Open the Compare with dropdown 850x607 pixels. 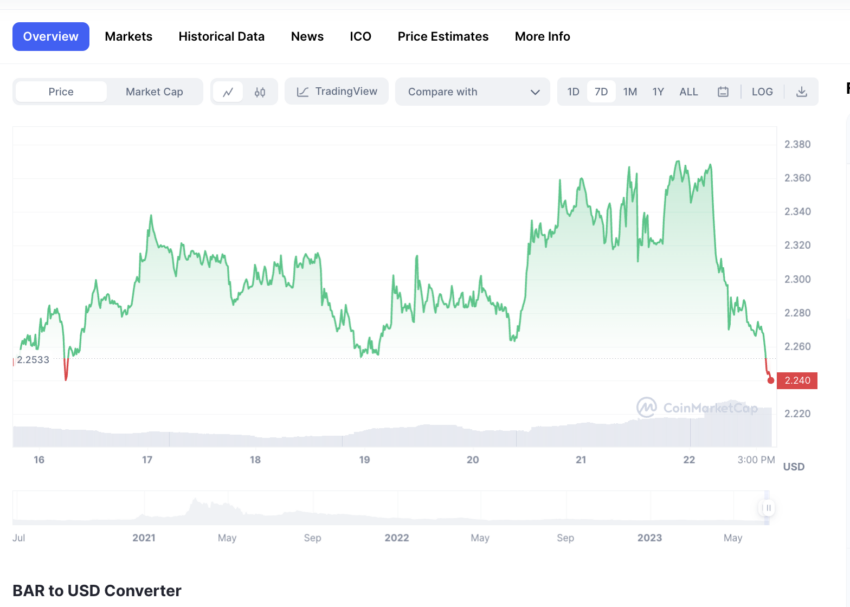(473, 92)
